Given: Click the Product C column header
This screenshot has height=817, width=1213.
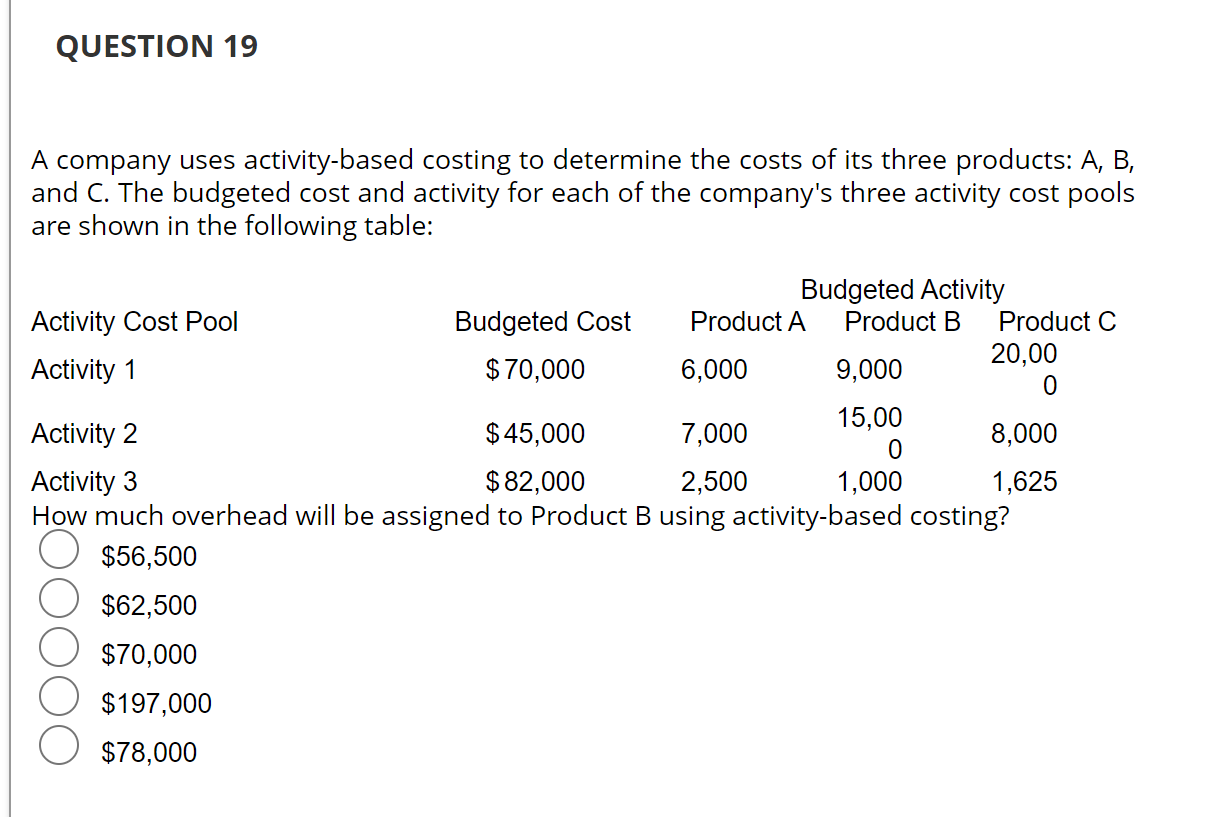Looking at the screenshot, I should (1056, 322).
